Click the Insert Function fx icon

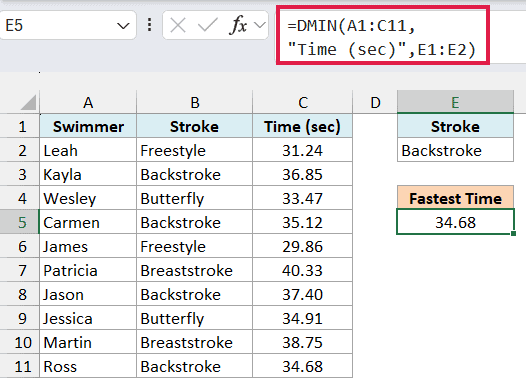[238, 25]
